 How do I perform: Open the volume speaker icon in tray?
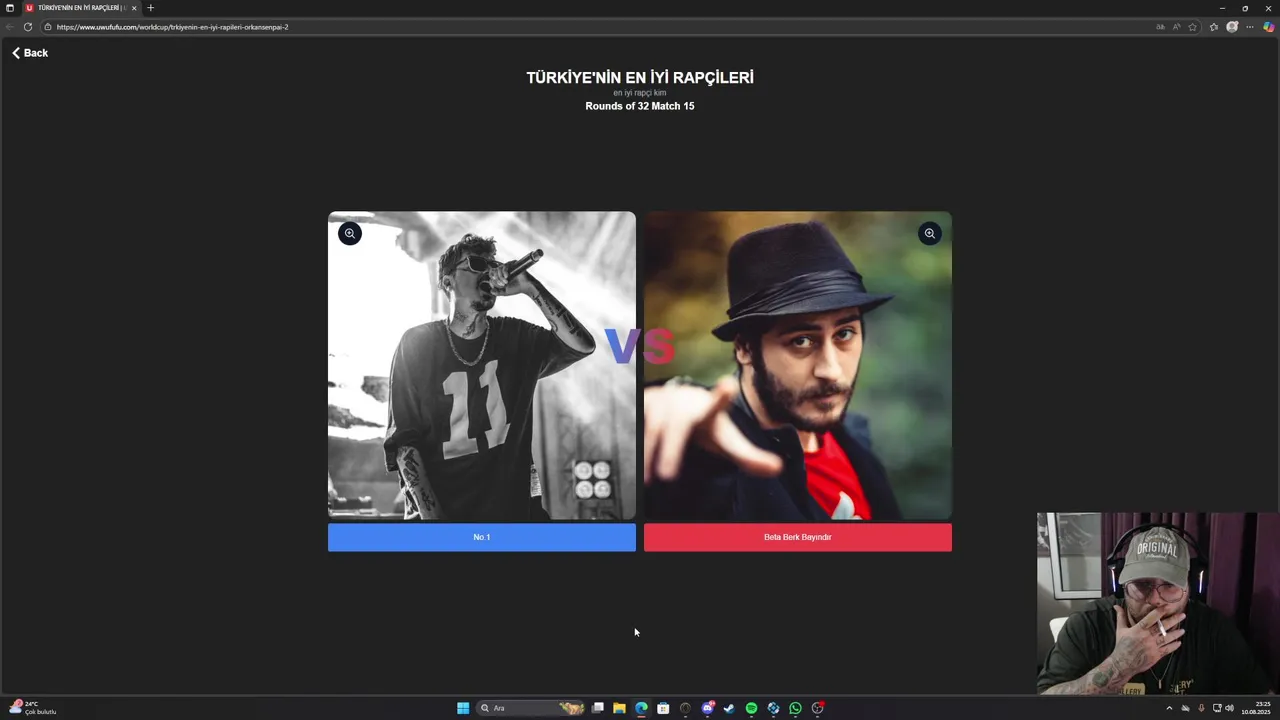[1229, 708]
